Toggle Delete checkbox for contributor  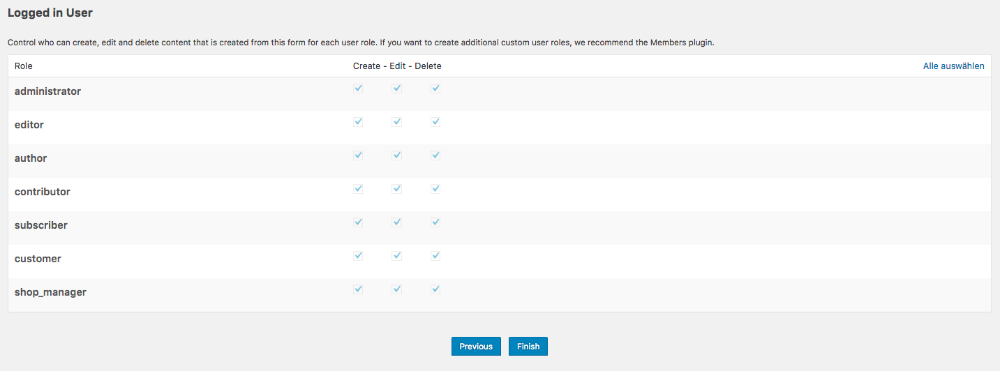[x=436, y=189]
